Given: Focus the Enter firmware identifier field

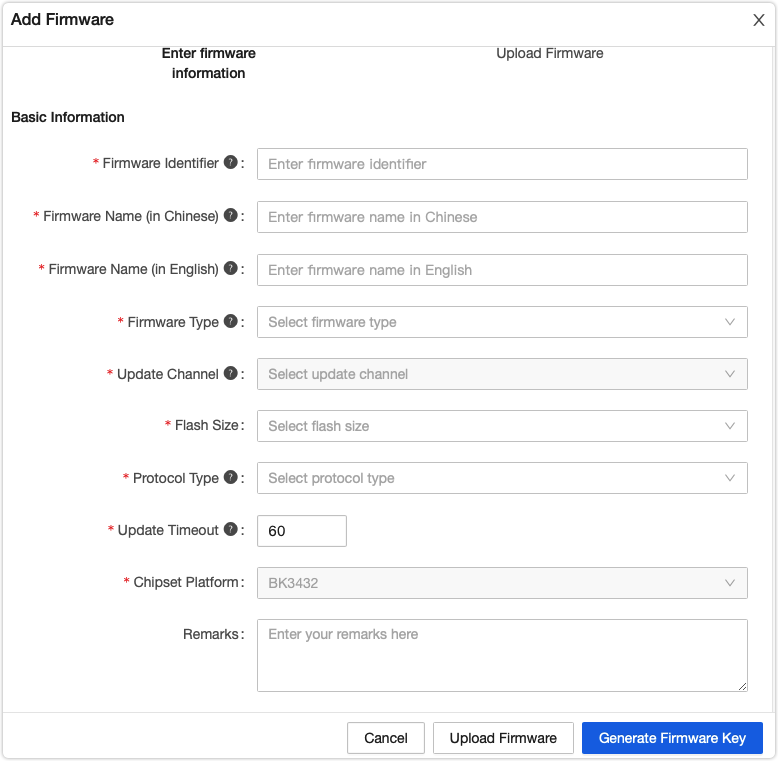Looking at the screenshot, I should pos(502,164).
